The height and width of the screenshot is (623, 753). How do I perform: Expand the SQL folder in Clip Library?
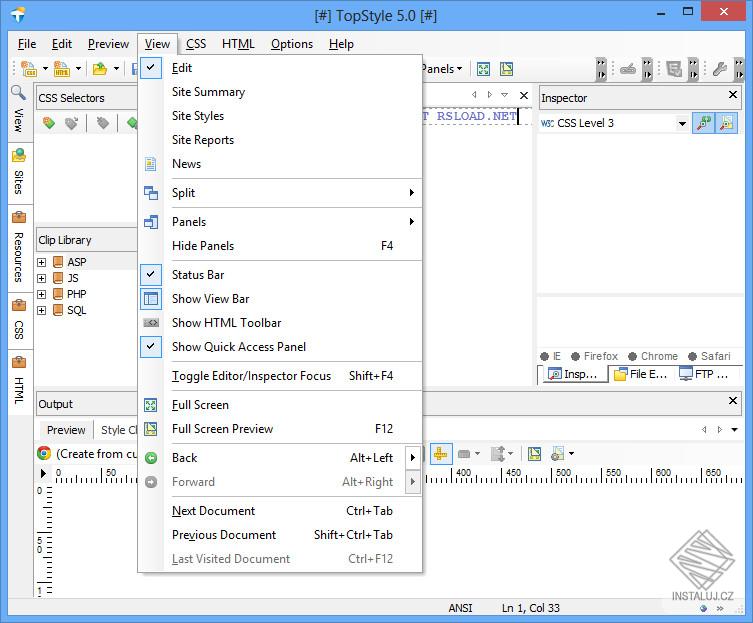tap(42, 310)
